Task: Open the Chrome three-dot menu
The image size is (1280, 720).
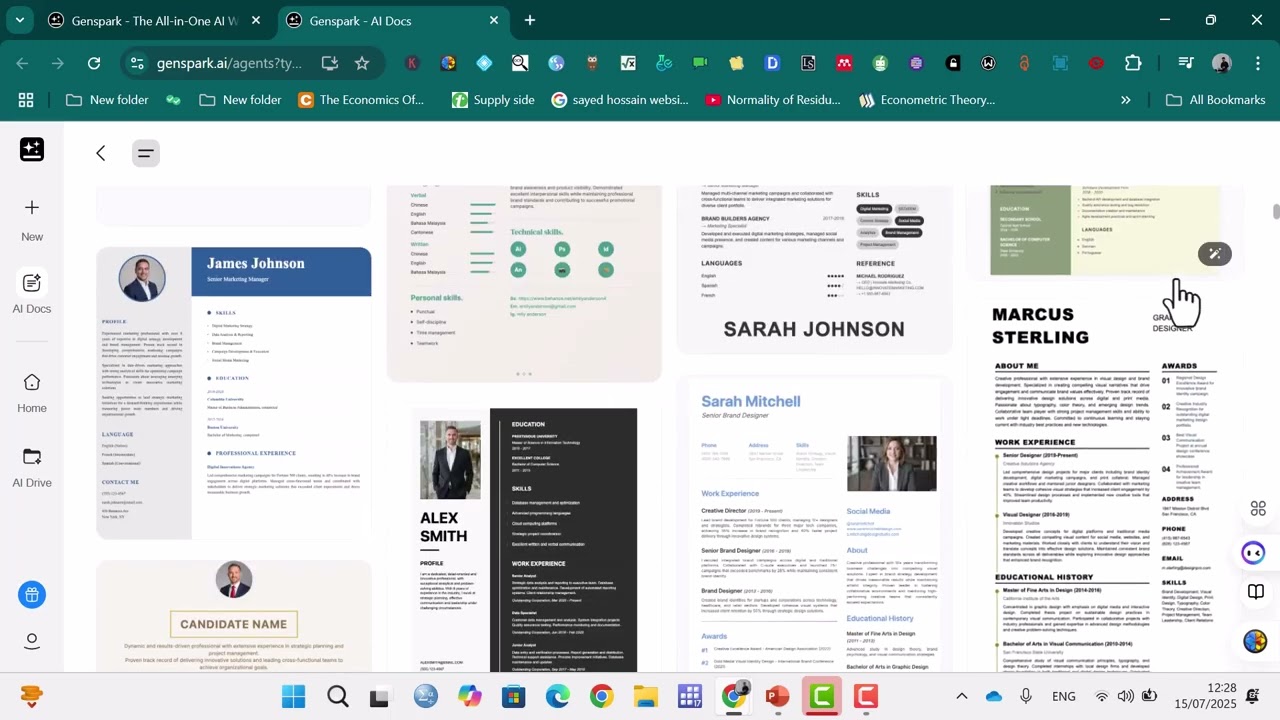Action: [1256, 63]
